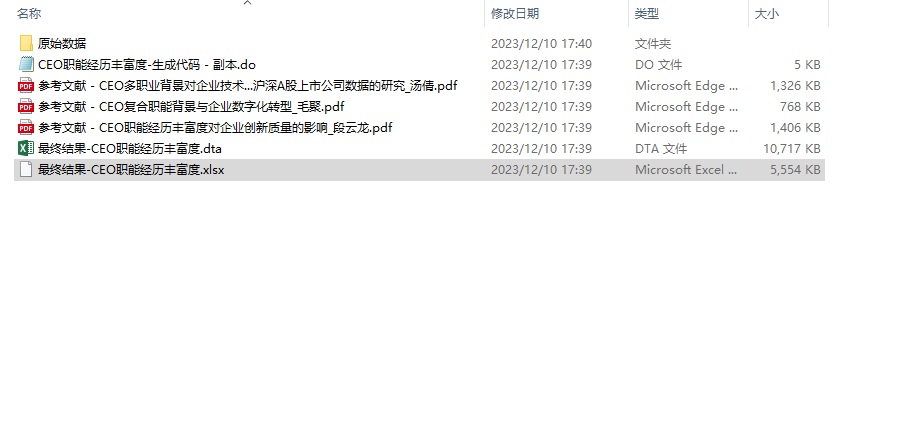The height and width of the screenshot is (435, 902).
Task: Select the 最终结果-CEO职能经历丰富度.xlsx file name
Action: 131,170
